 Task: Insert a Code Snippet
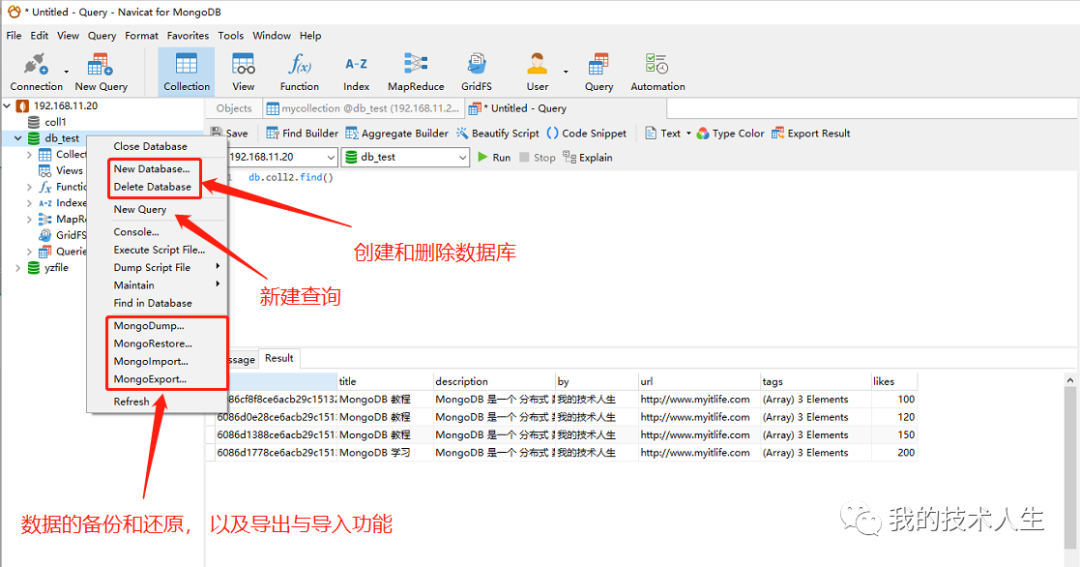pos(587,133)
